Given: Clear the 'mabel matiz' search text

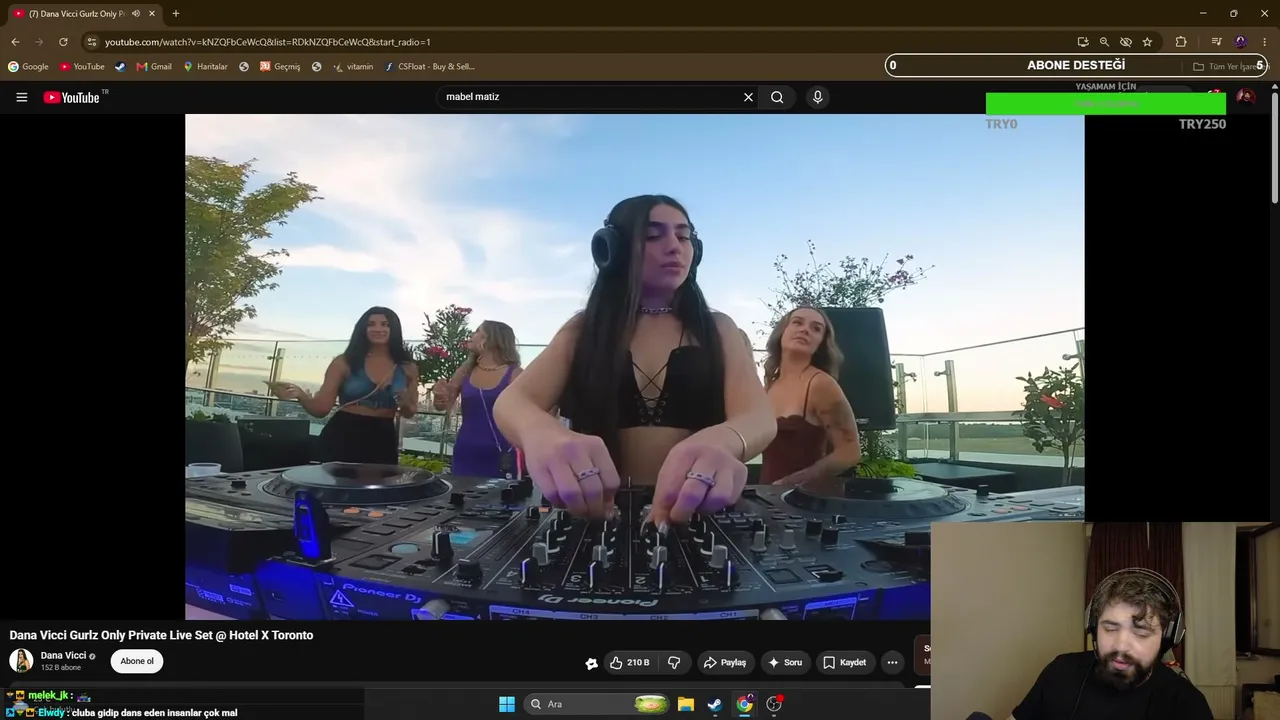Looking at the screenshot, I should [x=748, y=97].
